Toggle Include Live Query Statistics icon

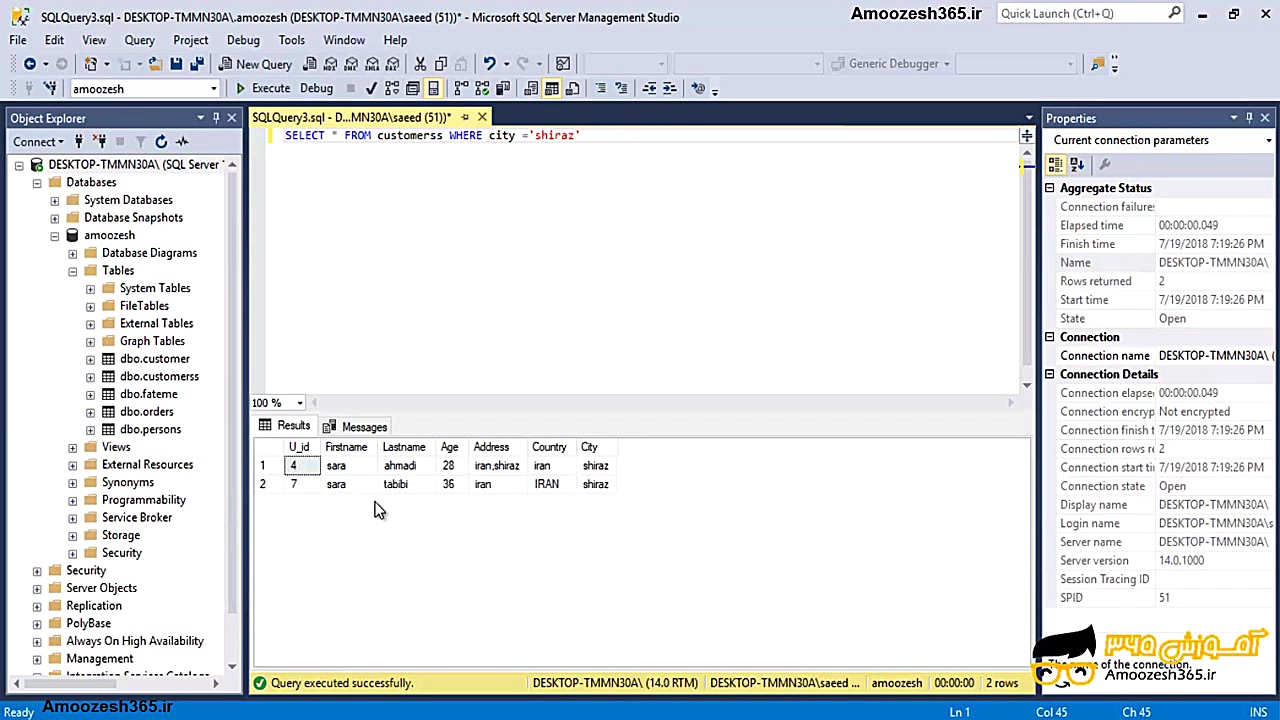(482, 88)
